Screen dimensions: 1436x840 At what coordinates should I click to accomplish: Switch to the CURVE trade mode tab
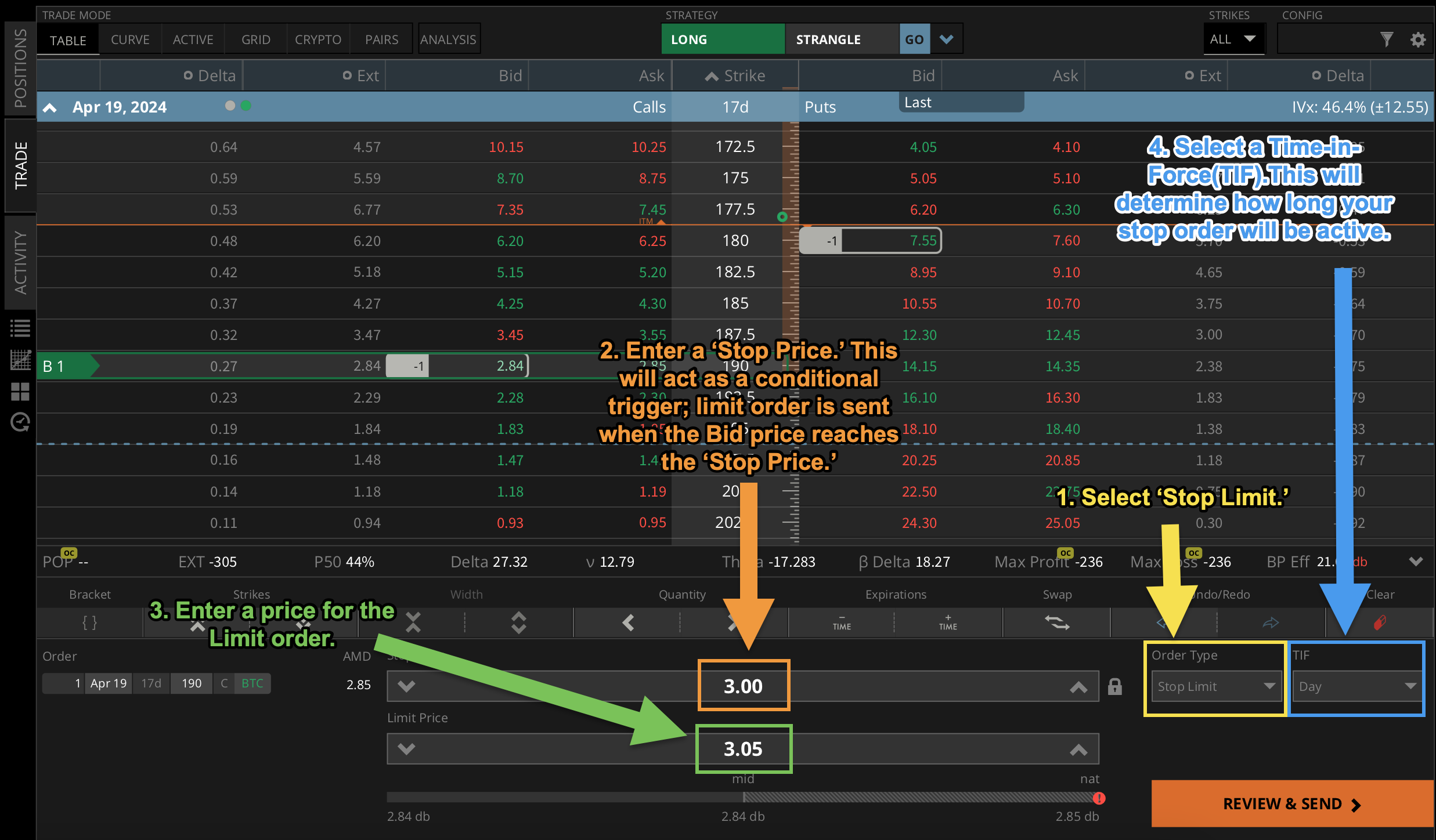[130, 39]
